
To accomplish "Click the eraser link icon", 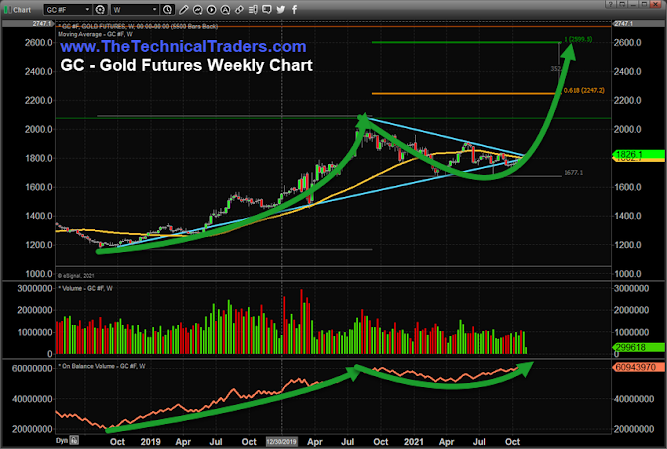I will [239, 9].
